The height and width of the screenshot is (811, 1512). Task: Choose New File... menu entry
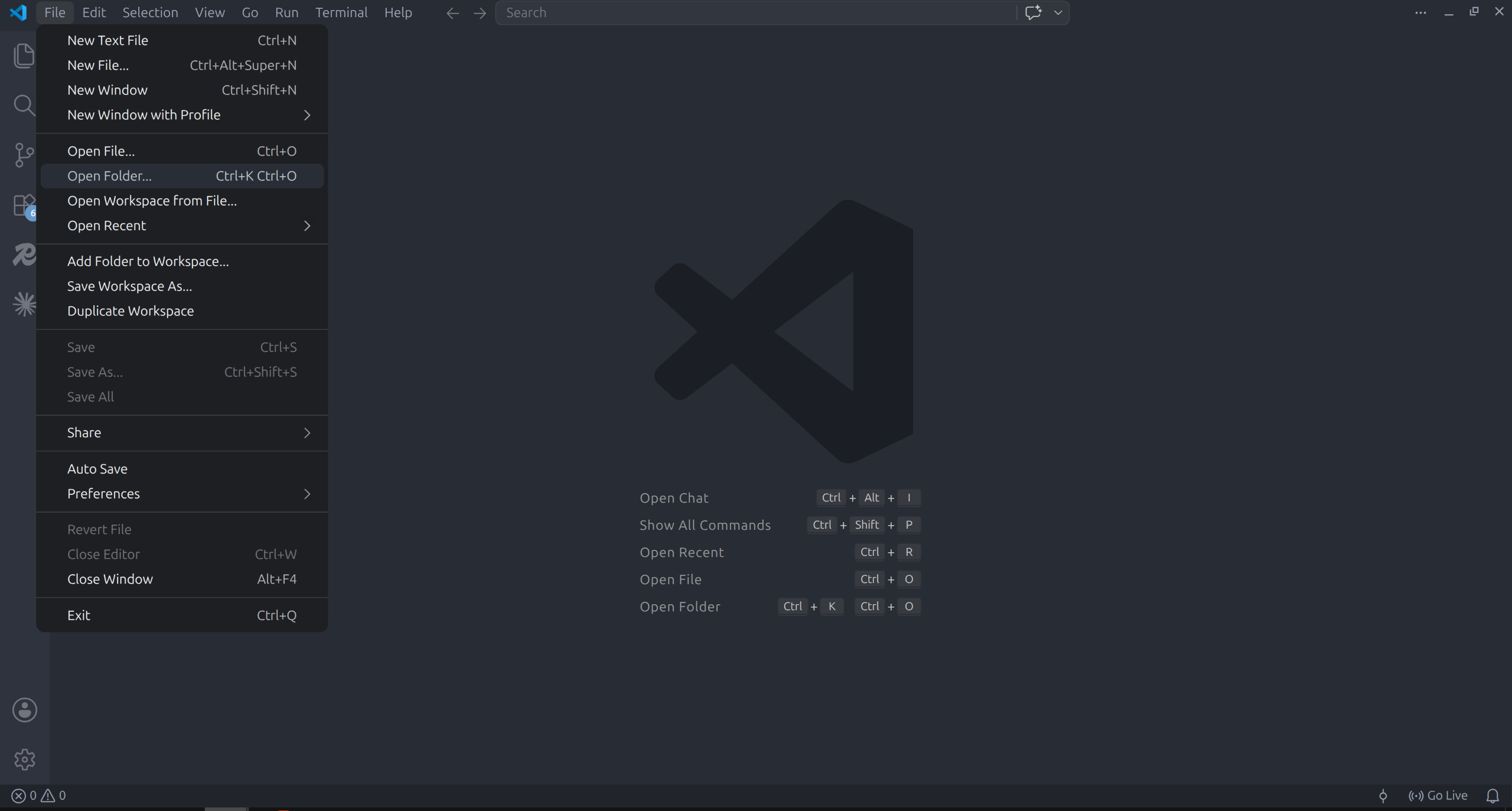[x=182, y=66]
